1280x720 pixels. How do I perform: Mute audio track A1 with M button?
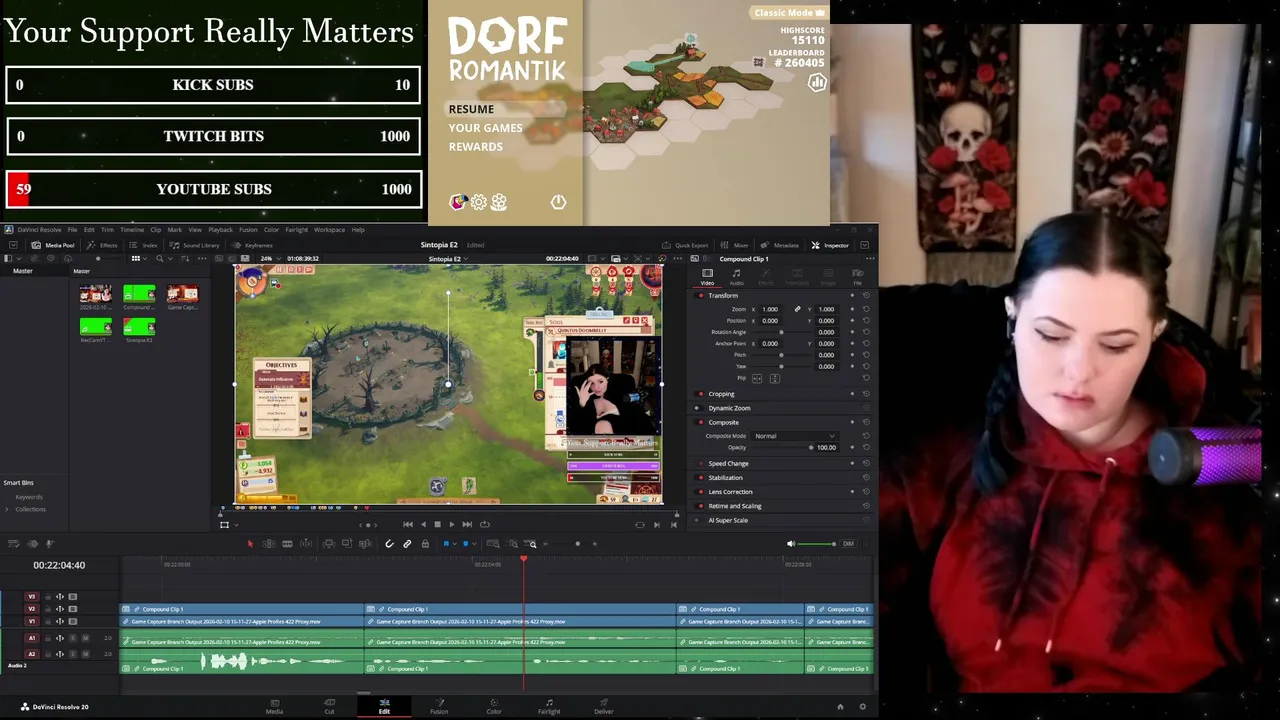click(85, 638)
